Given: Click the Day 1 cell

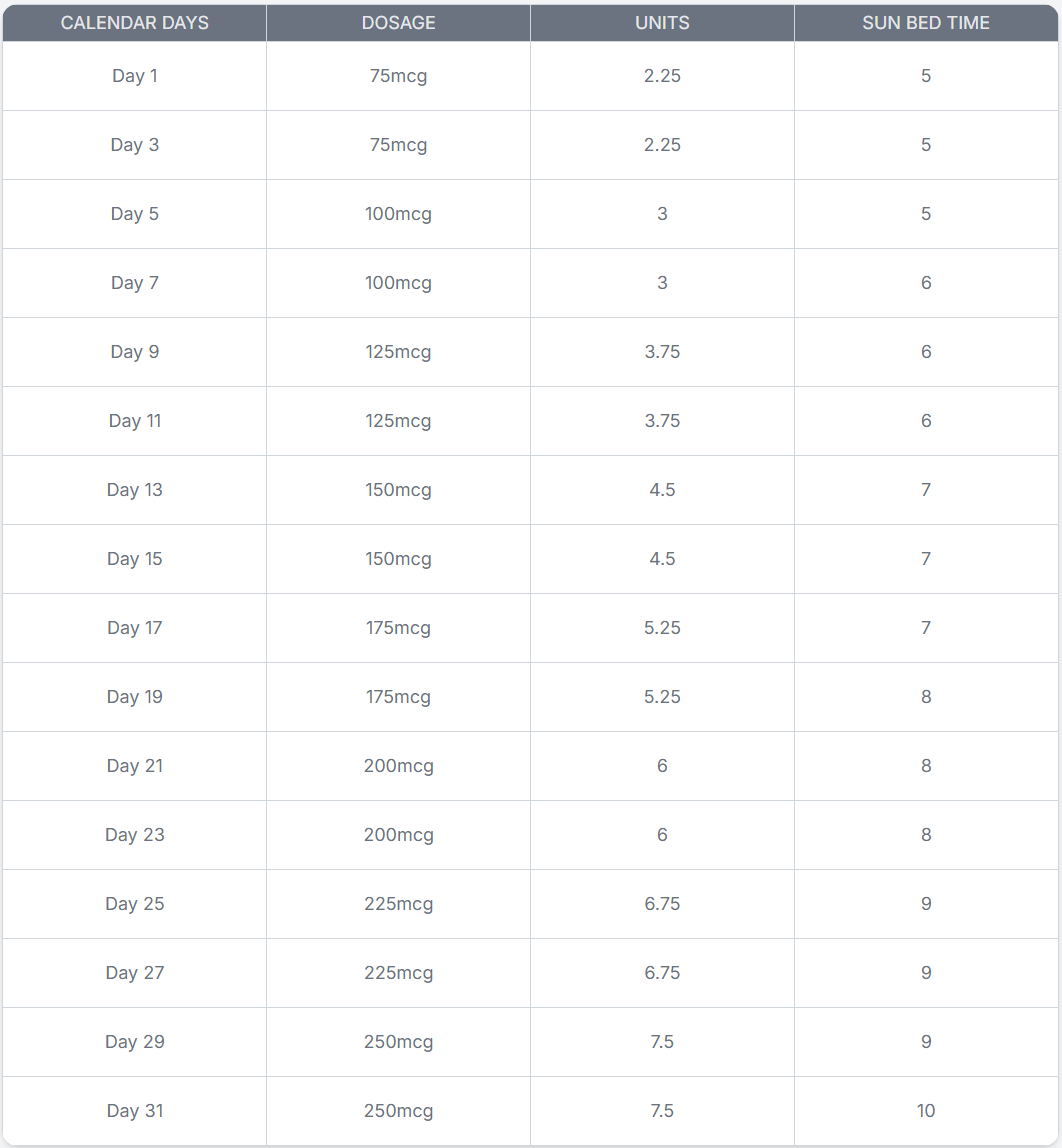Looking at the screenshot, I should click(x=135, y=76).
